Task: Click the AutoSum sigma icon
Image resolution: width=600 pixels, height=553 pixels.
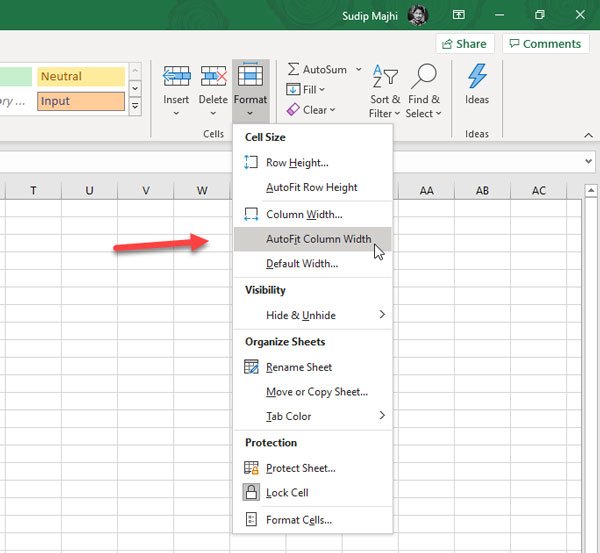Action: click(x=293, y=70)
